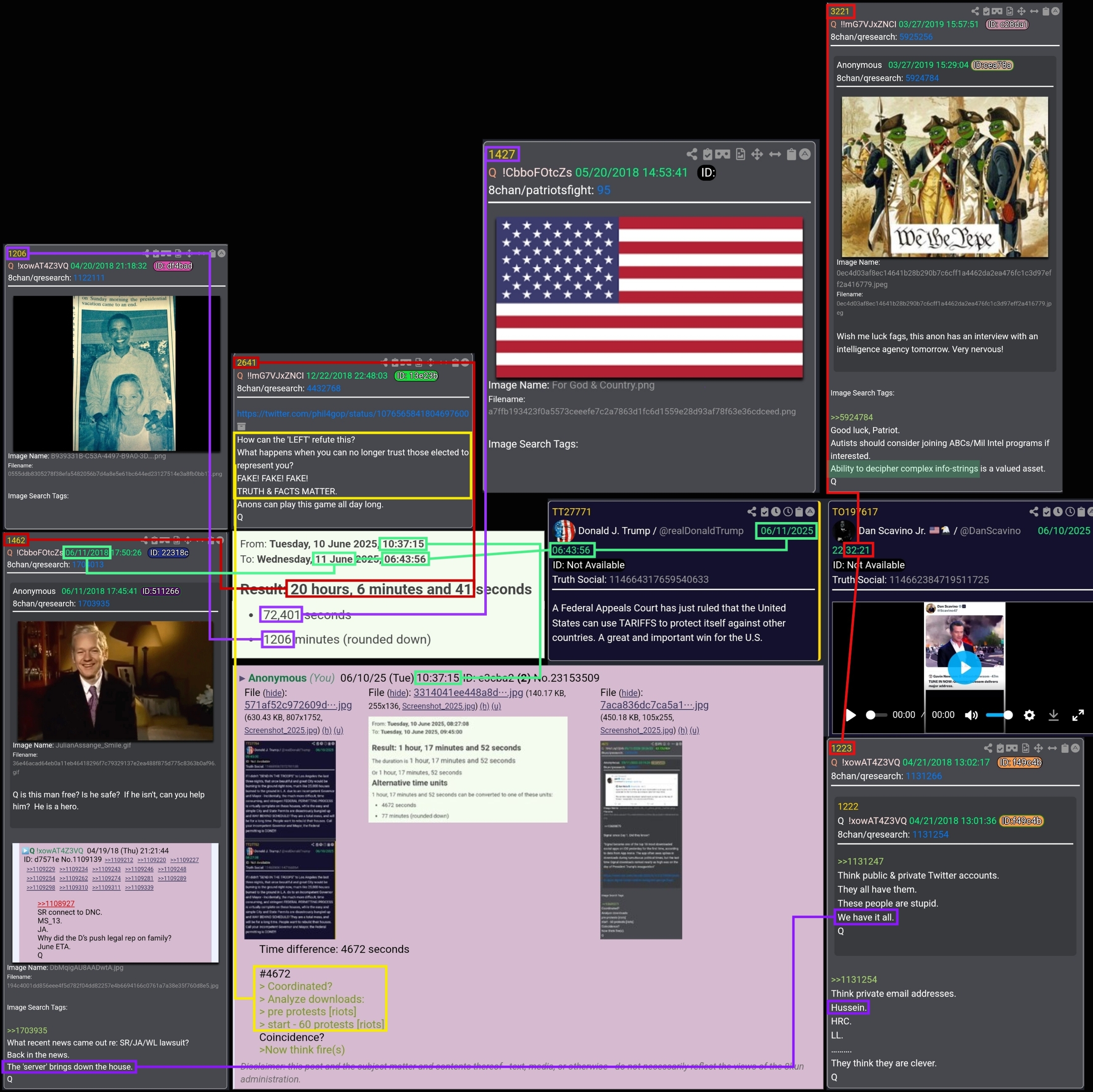1093x1092 pixels.
Task: Download the video with the download icon
Action: click(x=1053, y=715)
